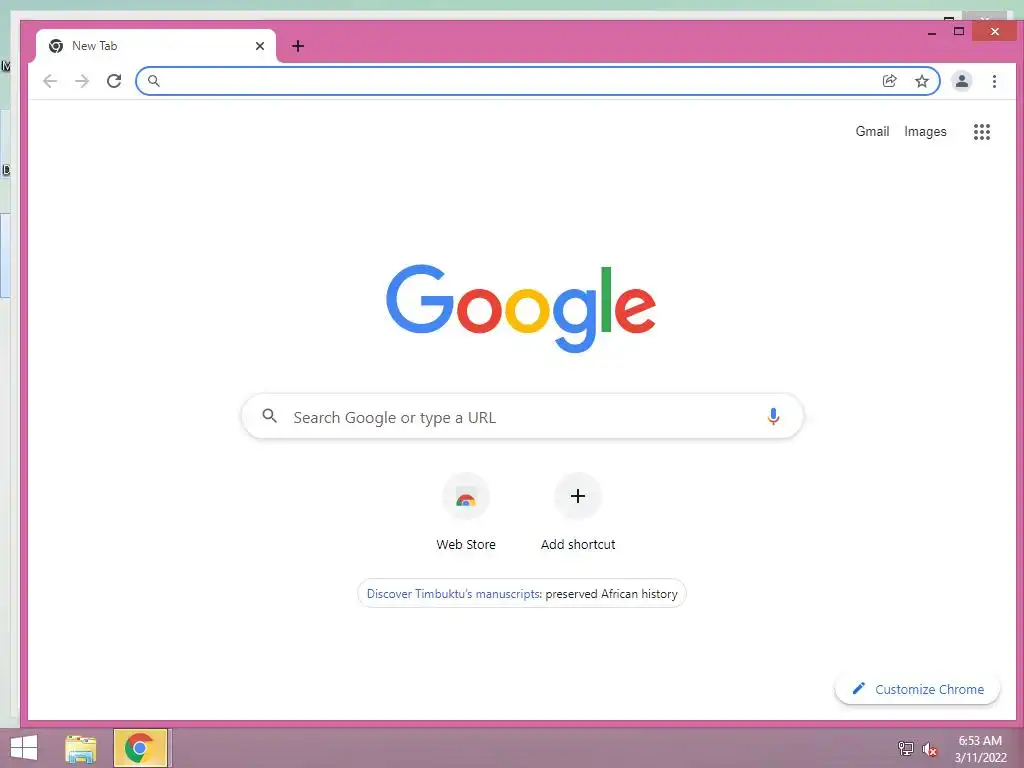Open File Explorer from taskbar
Image resolution: width=1024 pixels, height=768 pixels.
click(x=81, y=748)
